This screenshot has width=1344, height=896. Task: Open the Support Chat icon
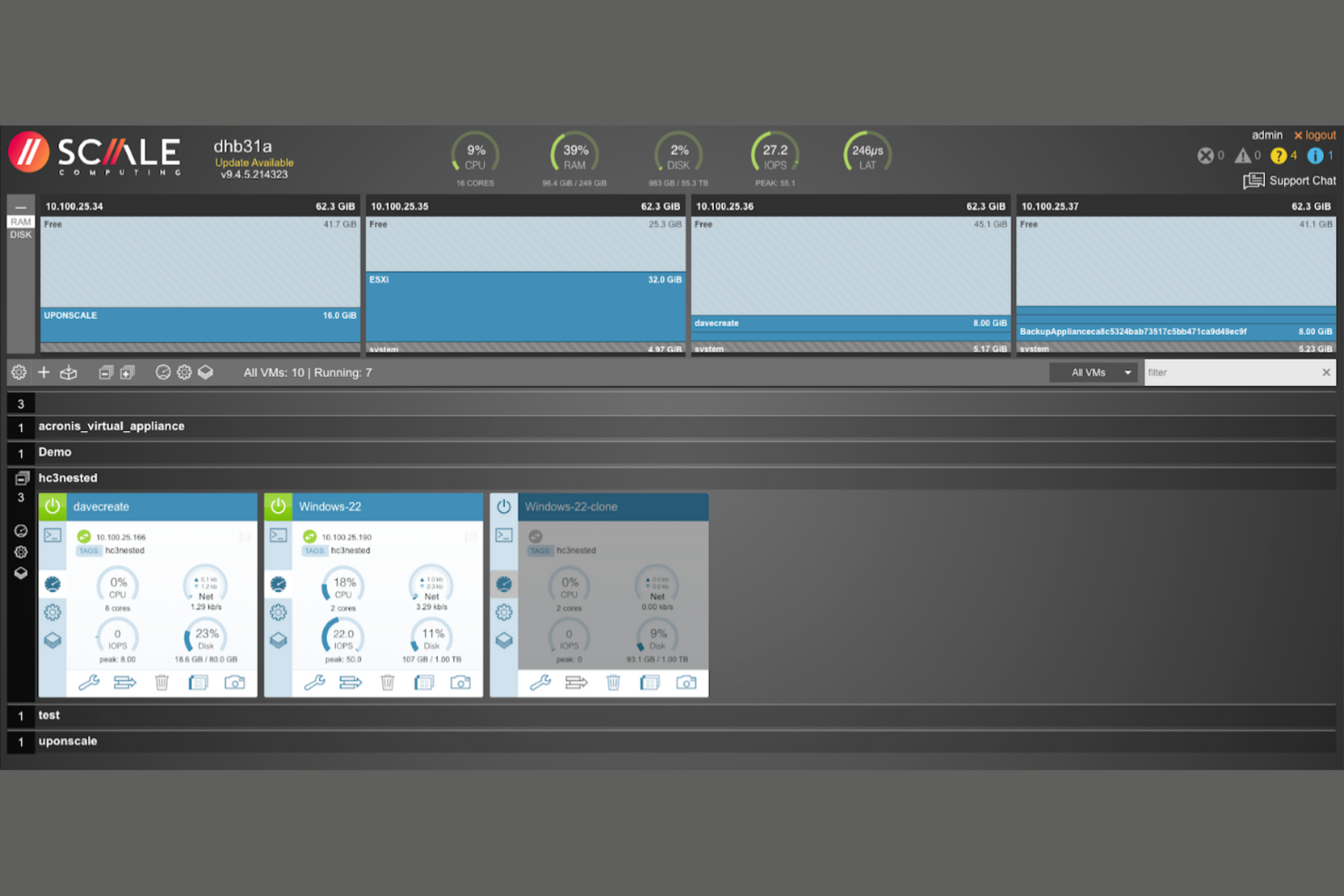(1254, 181)
